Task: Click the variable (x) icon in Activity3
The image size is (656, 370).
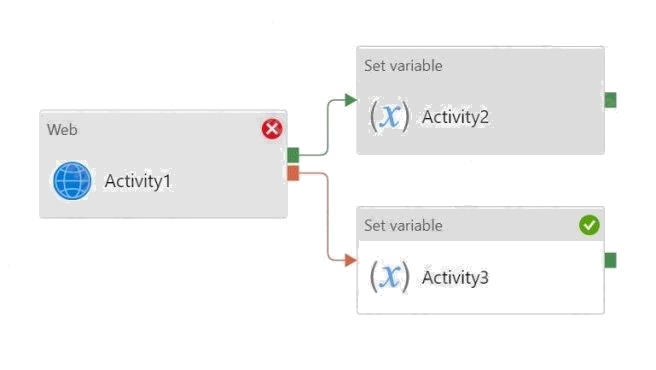Action: [x=390, y=276]
